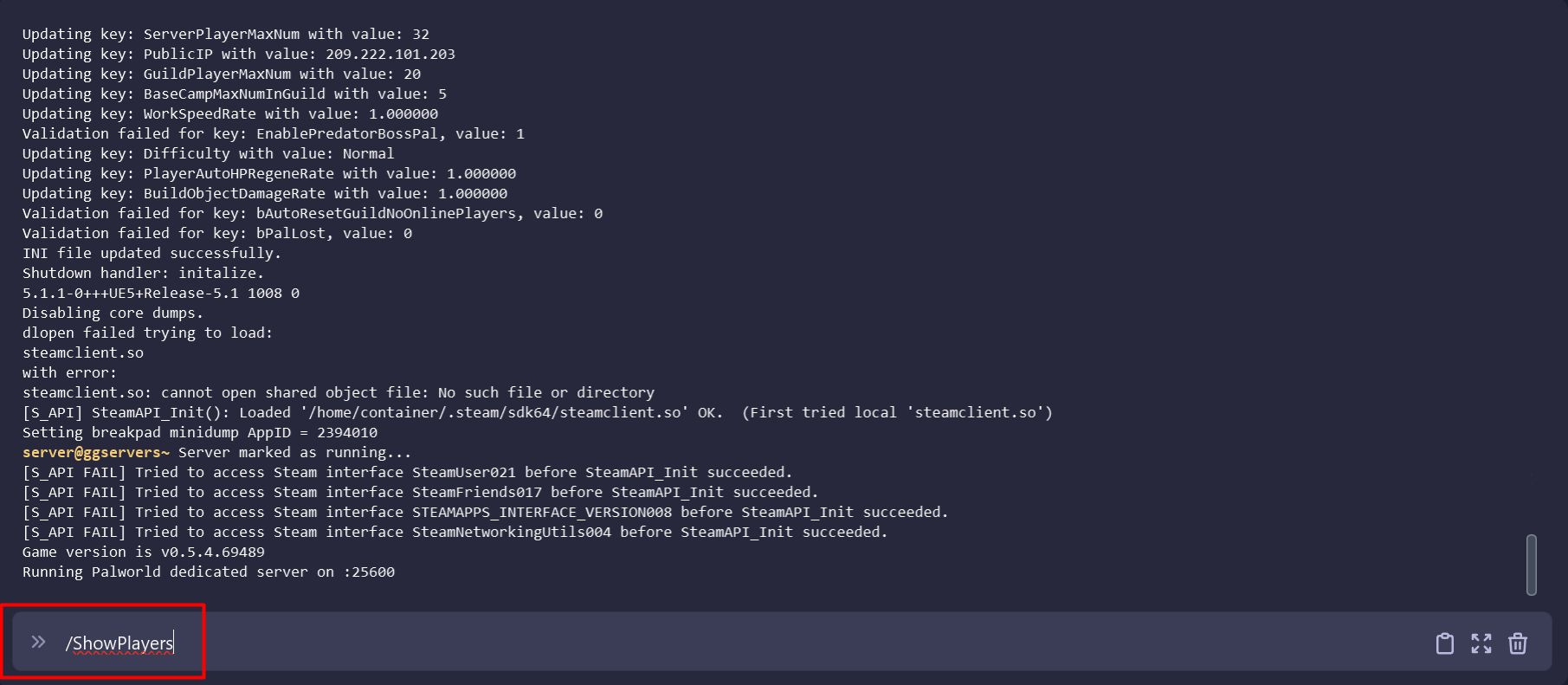Click the console vertical scrollbar thumb

pos(1531,565)
